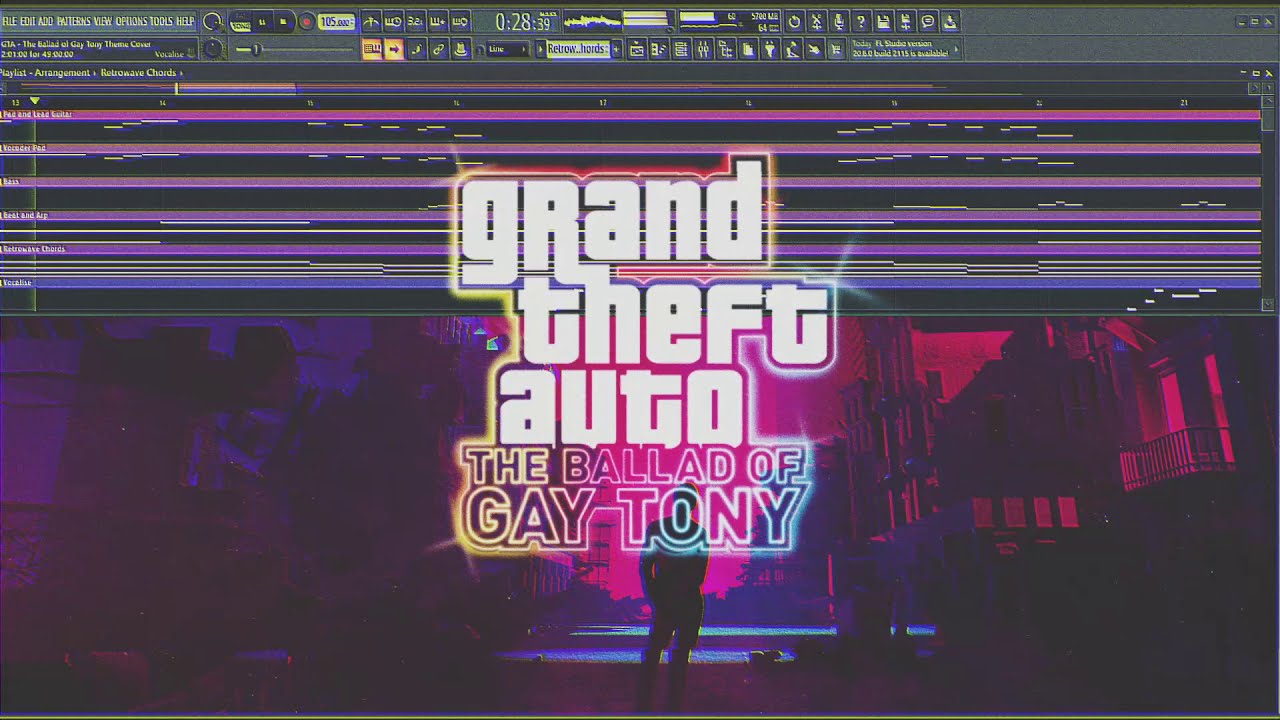Select the Vocoder Pad track
This screenshot has height=720, width=1280.
24,148
